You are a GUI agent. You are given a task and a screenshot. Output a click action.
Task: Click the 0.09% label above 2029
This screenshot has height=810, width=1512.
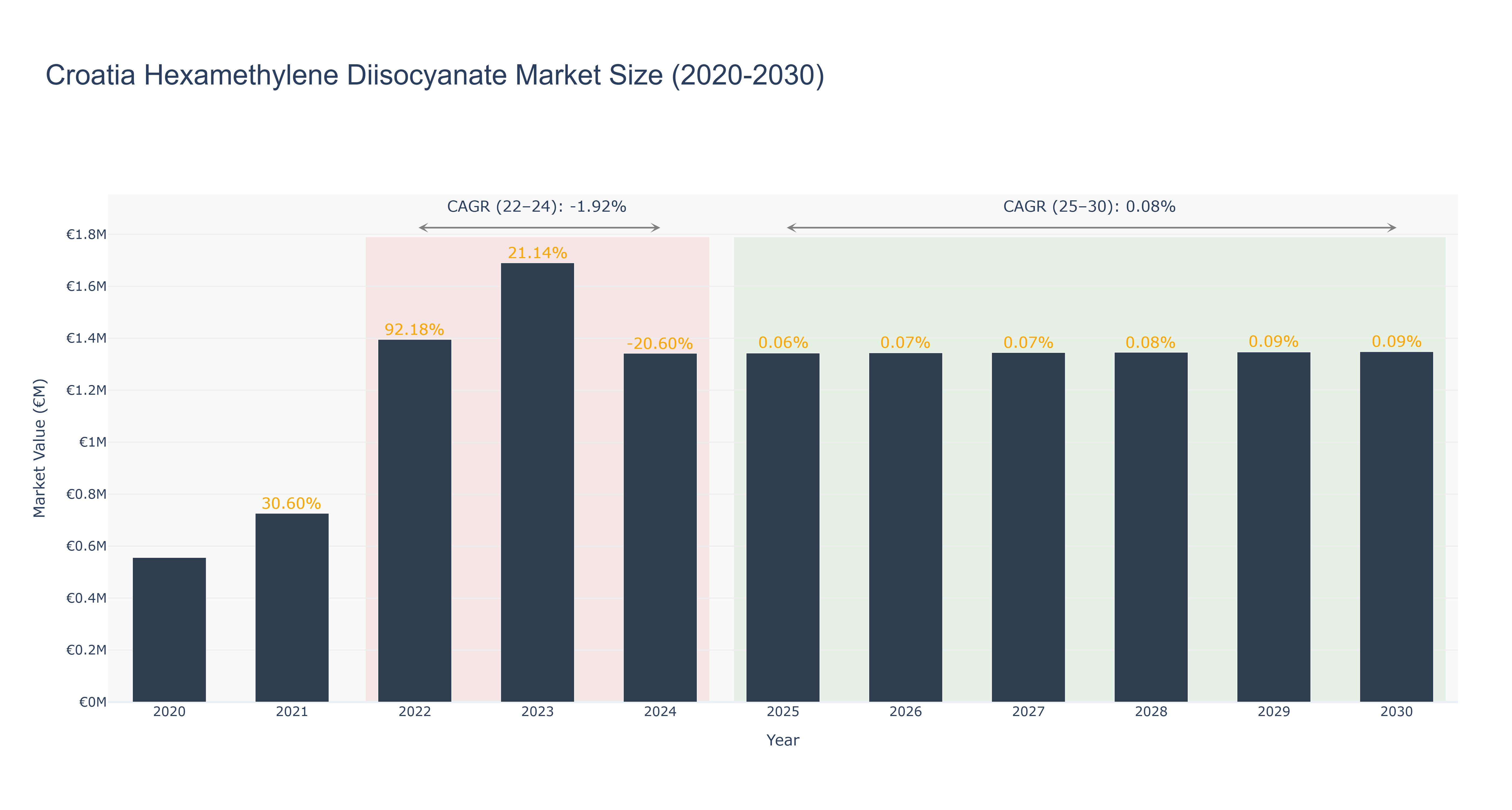[x=1273, y=342]
